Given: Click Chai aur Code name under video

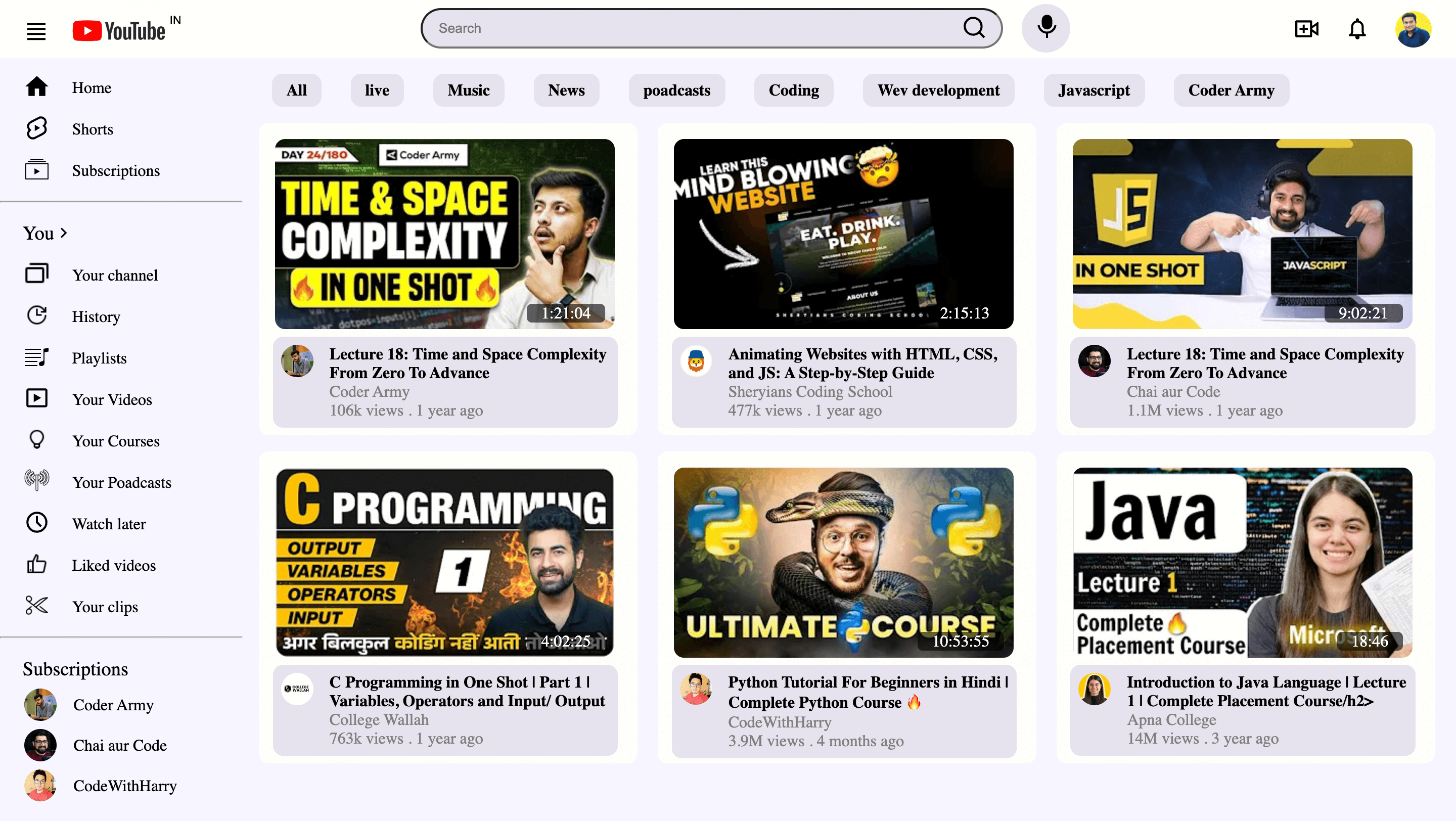Looking at the screenshot, I should click(1173, 392).
